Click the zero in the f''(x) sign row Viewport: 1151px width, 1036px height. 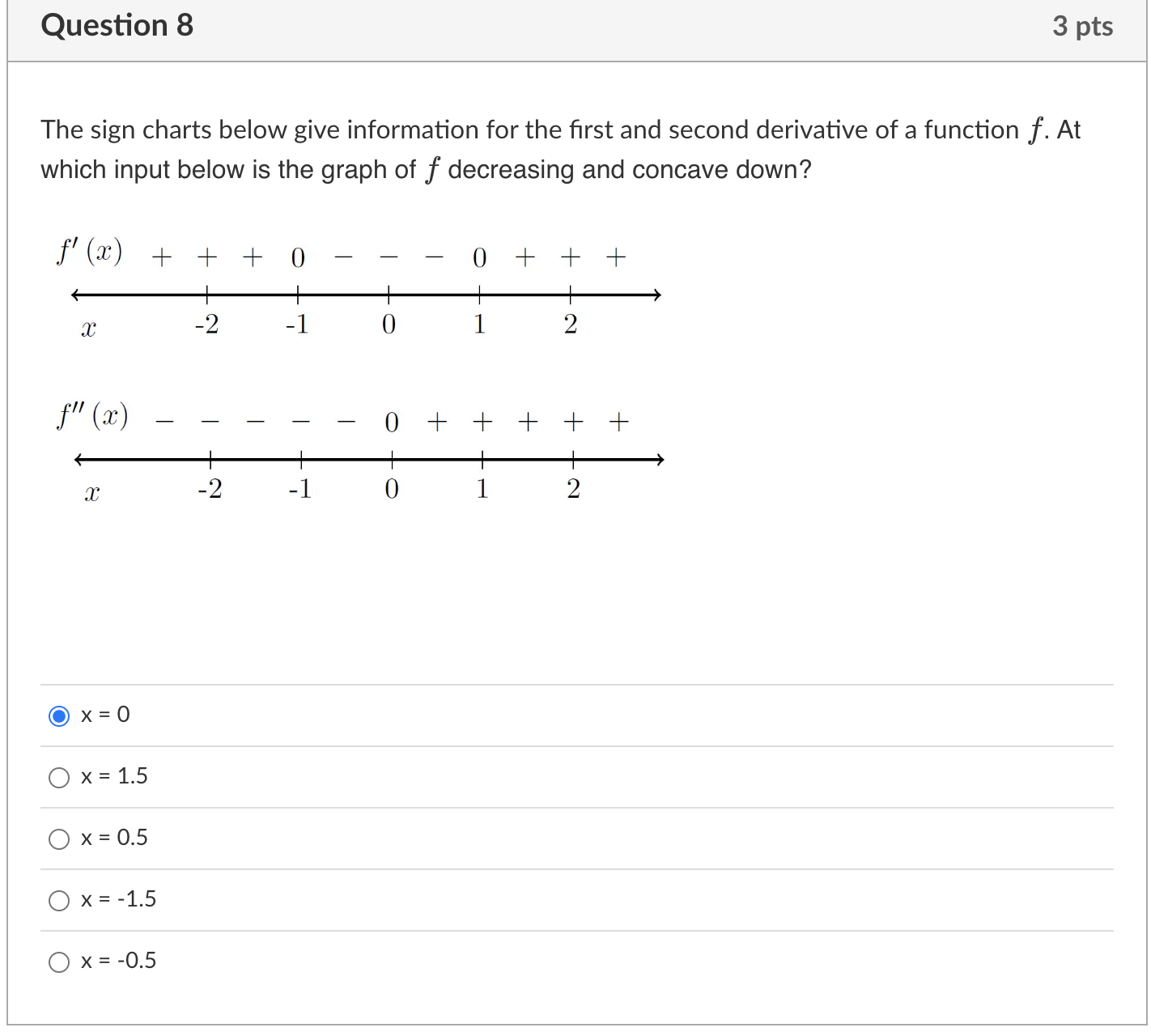coord(392,422)
